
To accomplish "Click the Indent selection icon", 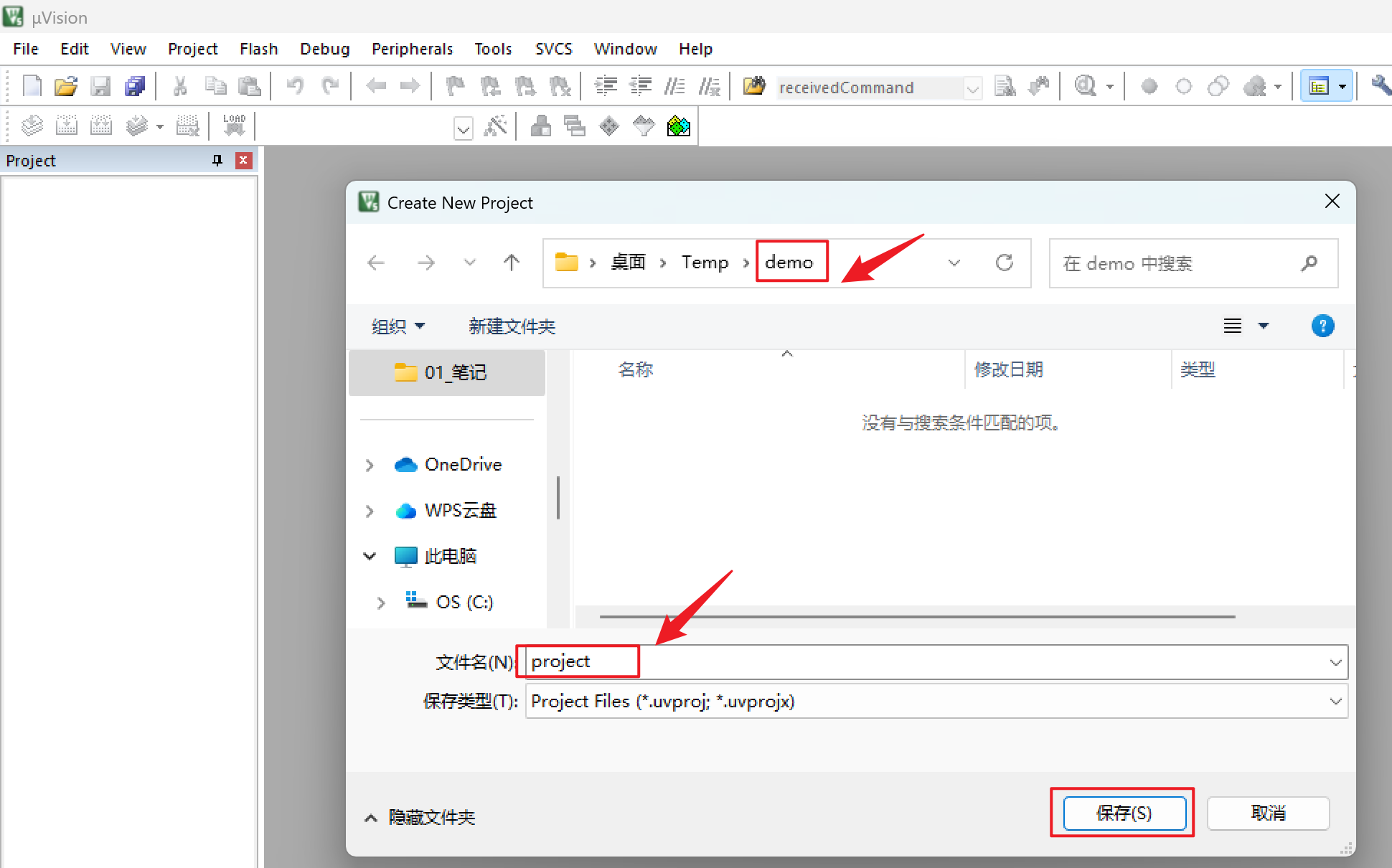I will coord(606,87).
